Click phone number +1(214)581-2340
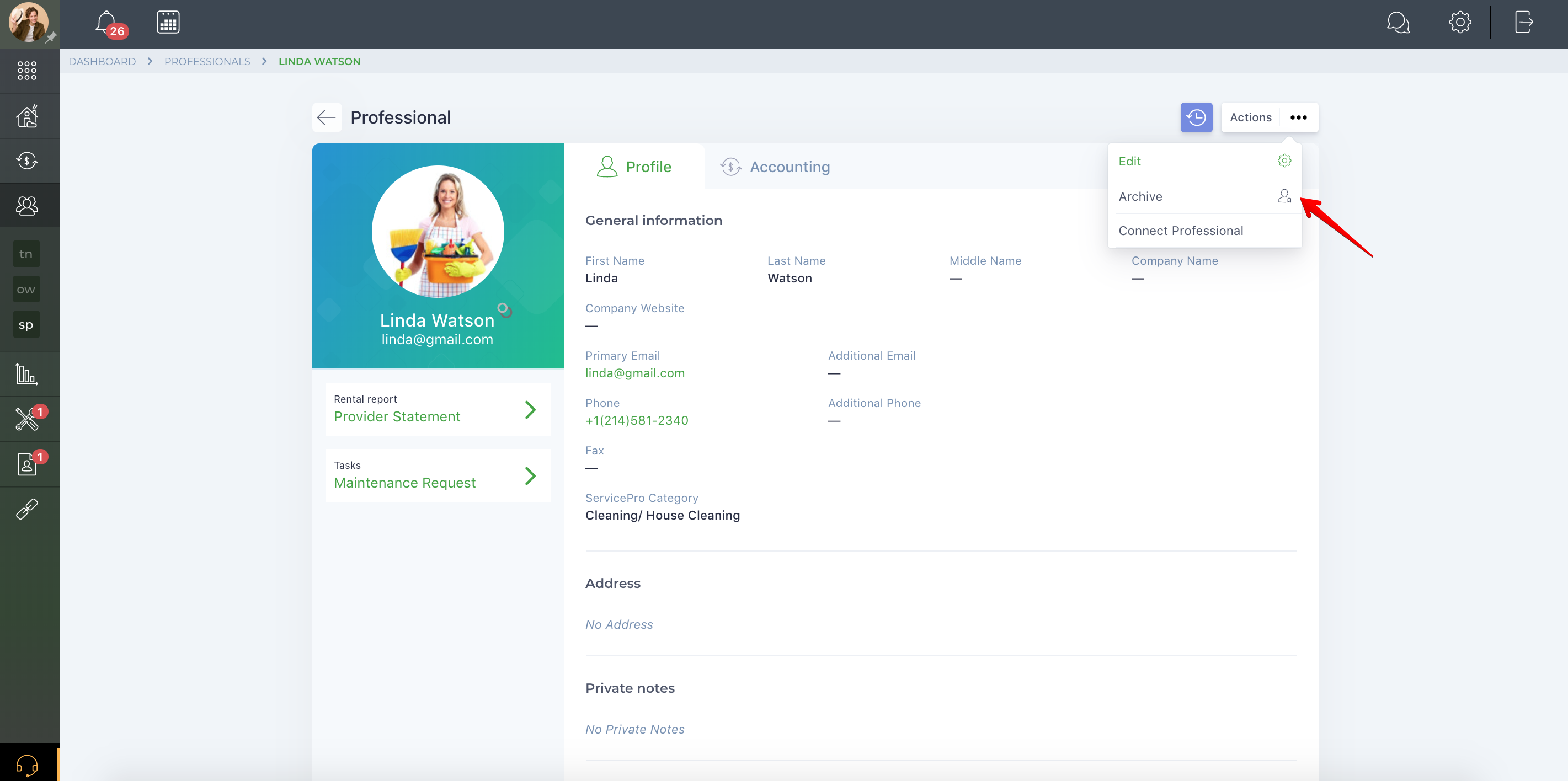Screen dimensions: 1568x781 pos(637,421)
